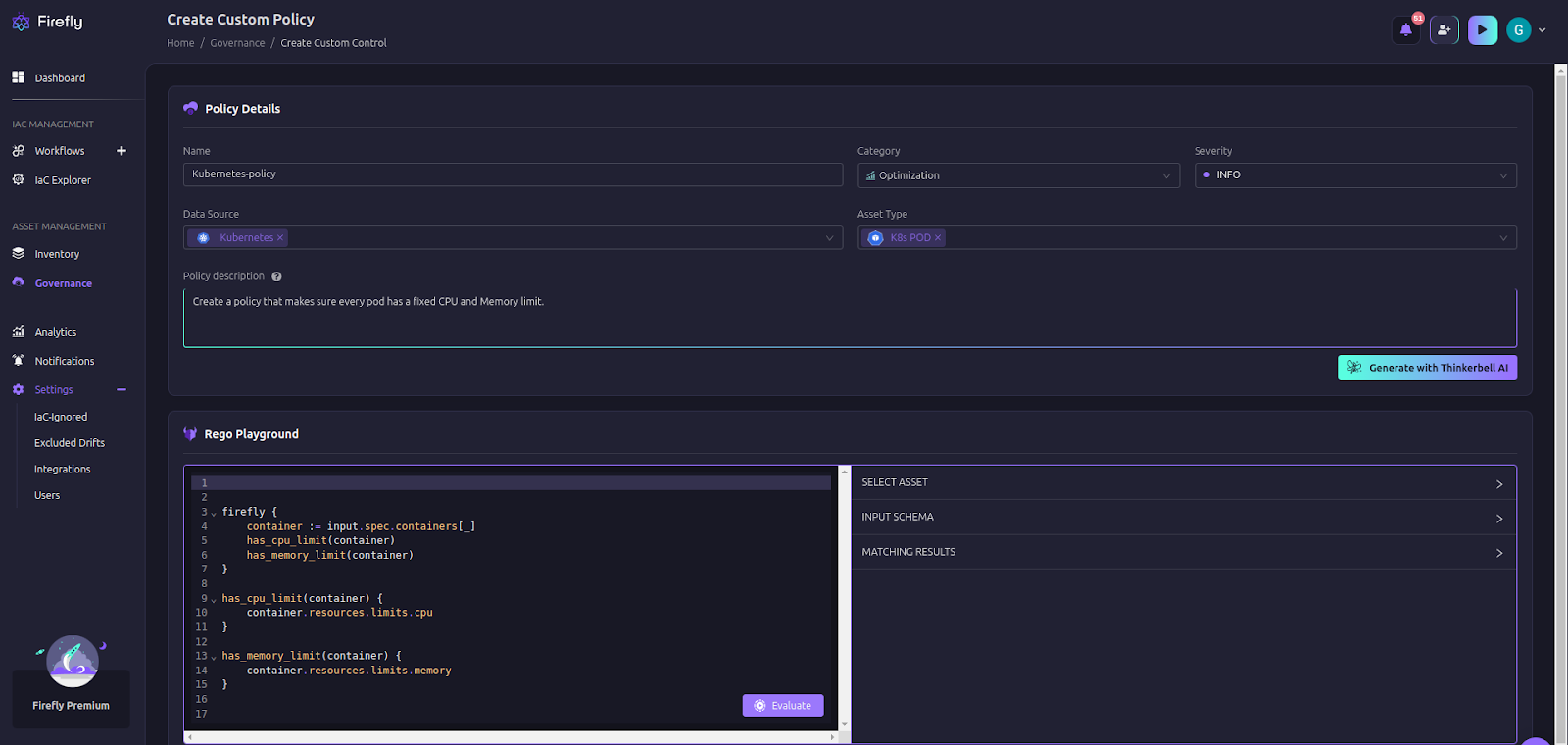Screen dimensions: 1568x745
Task: Click the Rego editor vertical scrollbar
Action: [844, 598]
